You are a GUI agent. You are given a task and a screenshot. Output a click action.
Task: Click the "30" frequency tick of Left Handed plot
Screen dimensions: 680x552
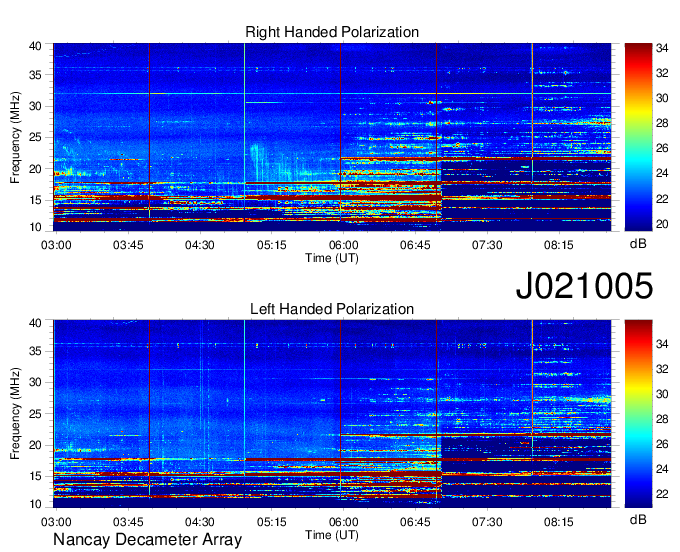tap(35, 382)
